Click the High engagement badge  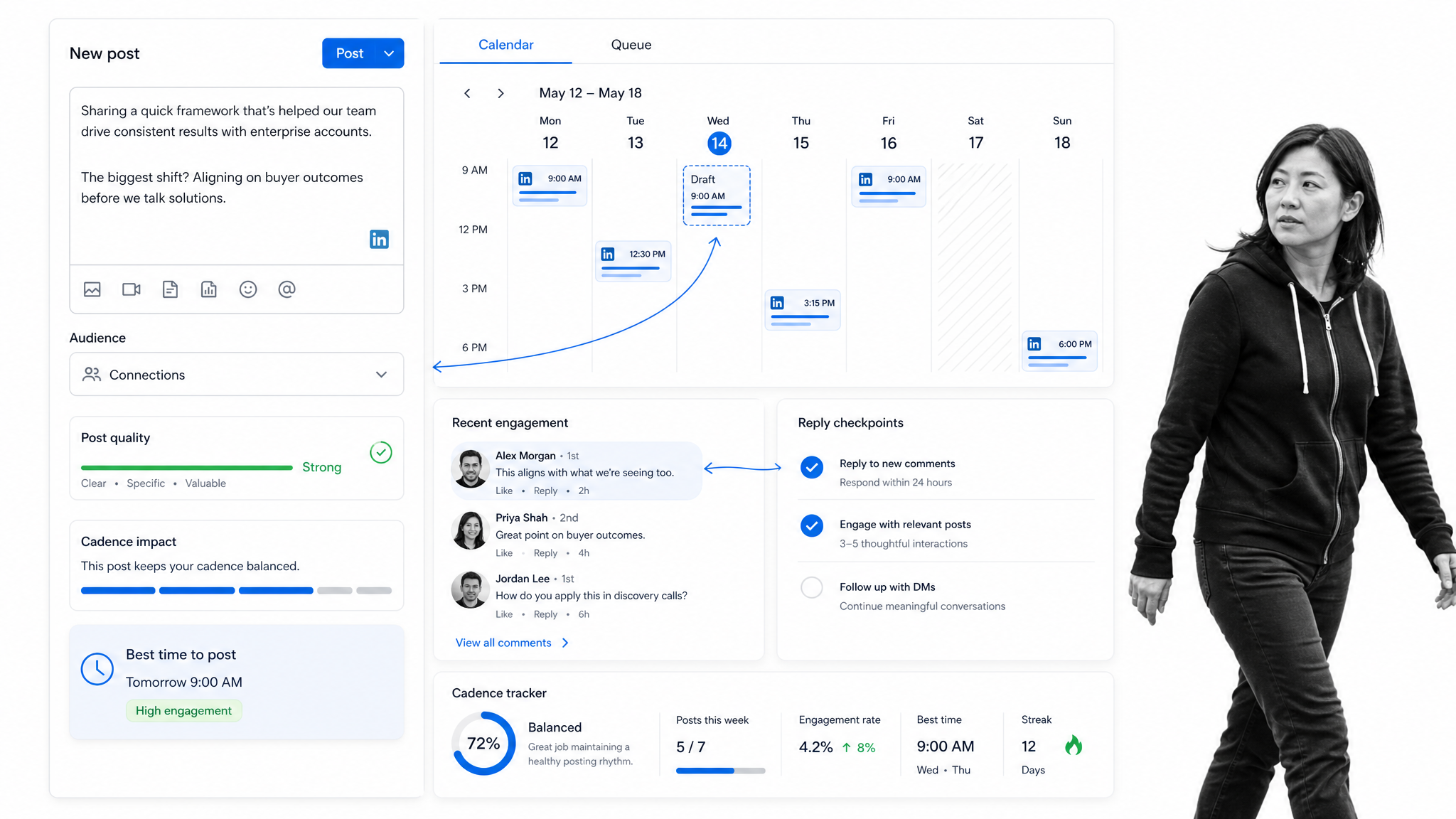click(x=183, y=711)
